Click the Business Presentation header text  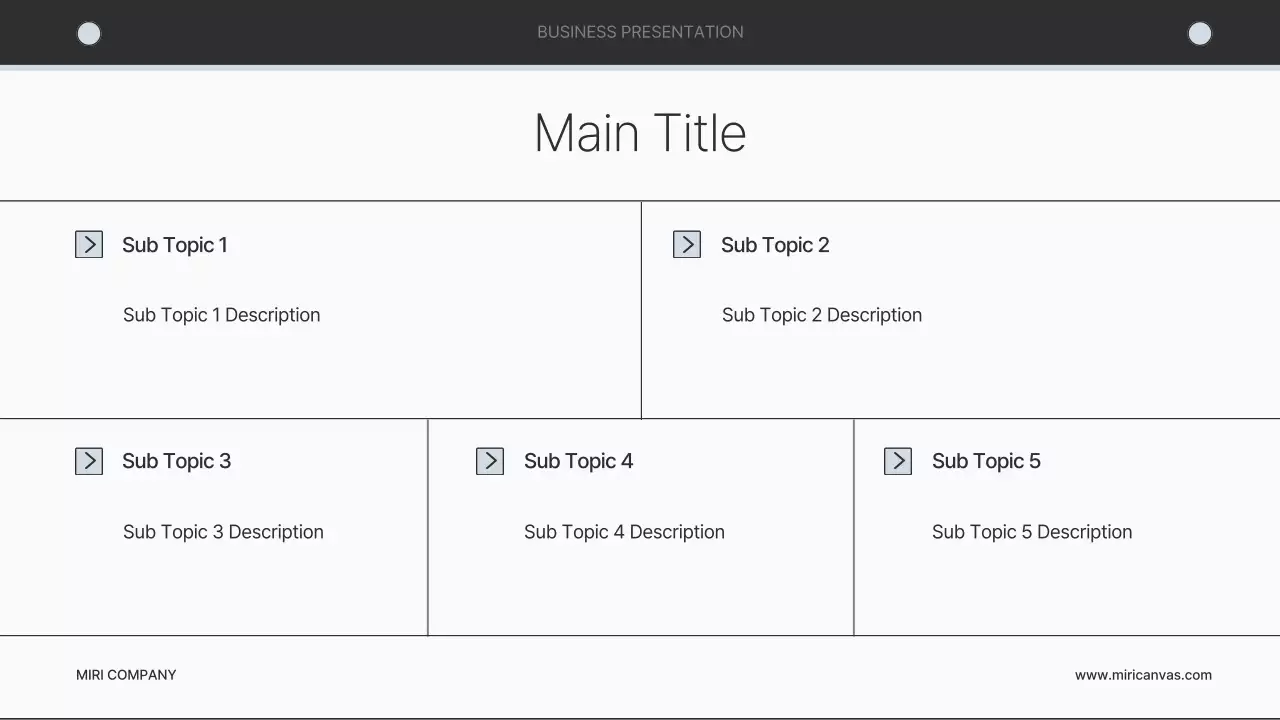(x=640, y=32)
